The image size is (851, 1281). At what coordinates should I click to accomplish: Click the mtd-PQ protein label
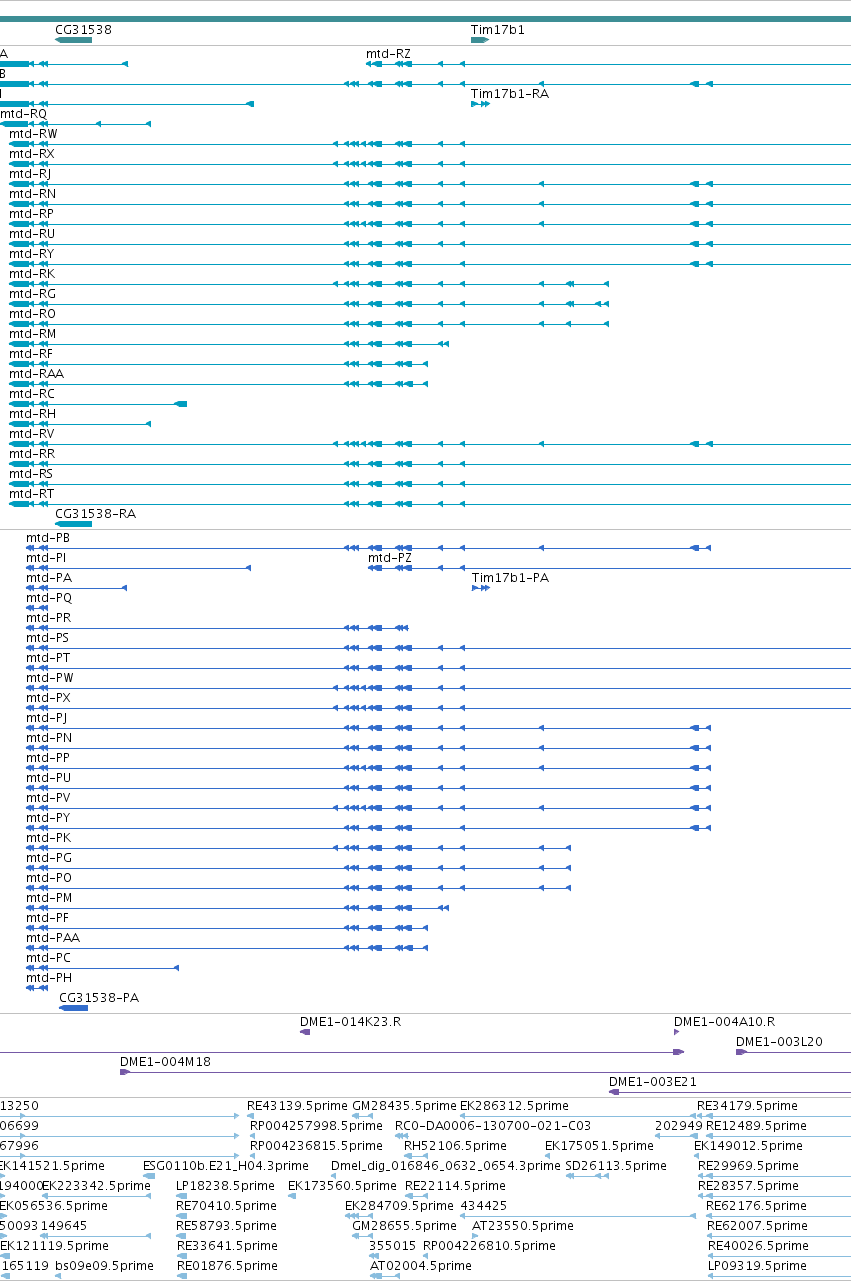click(49, 598)
